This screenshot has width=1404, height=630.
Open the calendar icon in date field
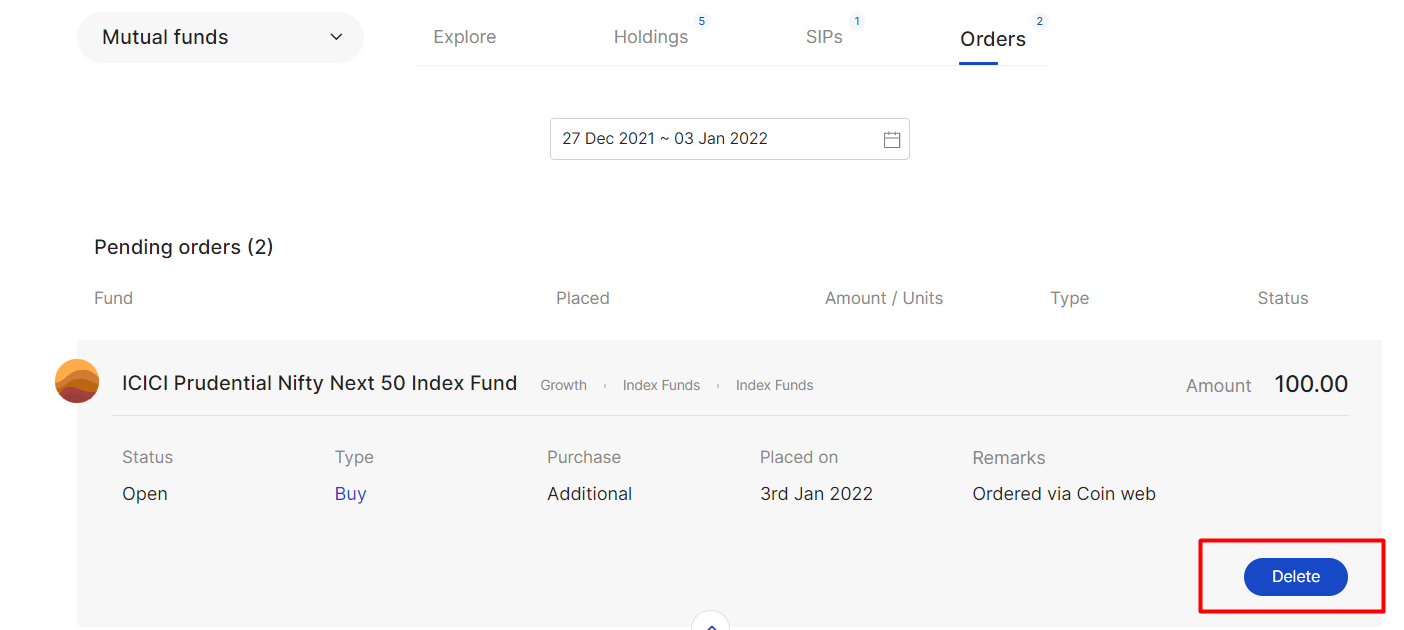coord(892,140)
